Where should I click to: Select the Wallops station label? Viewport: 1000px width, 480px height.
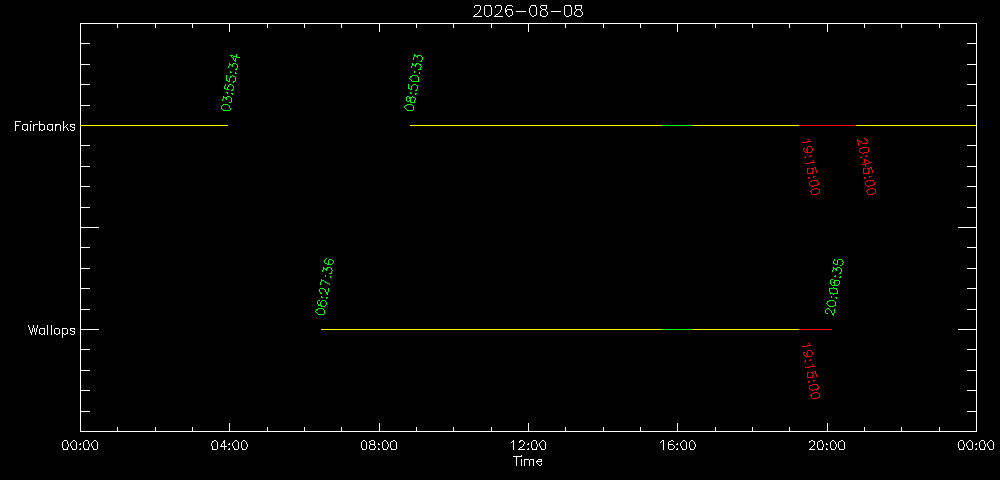(51, 330)
